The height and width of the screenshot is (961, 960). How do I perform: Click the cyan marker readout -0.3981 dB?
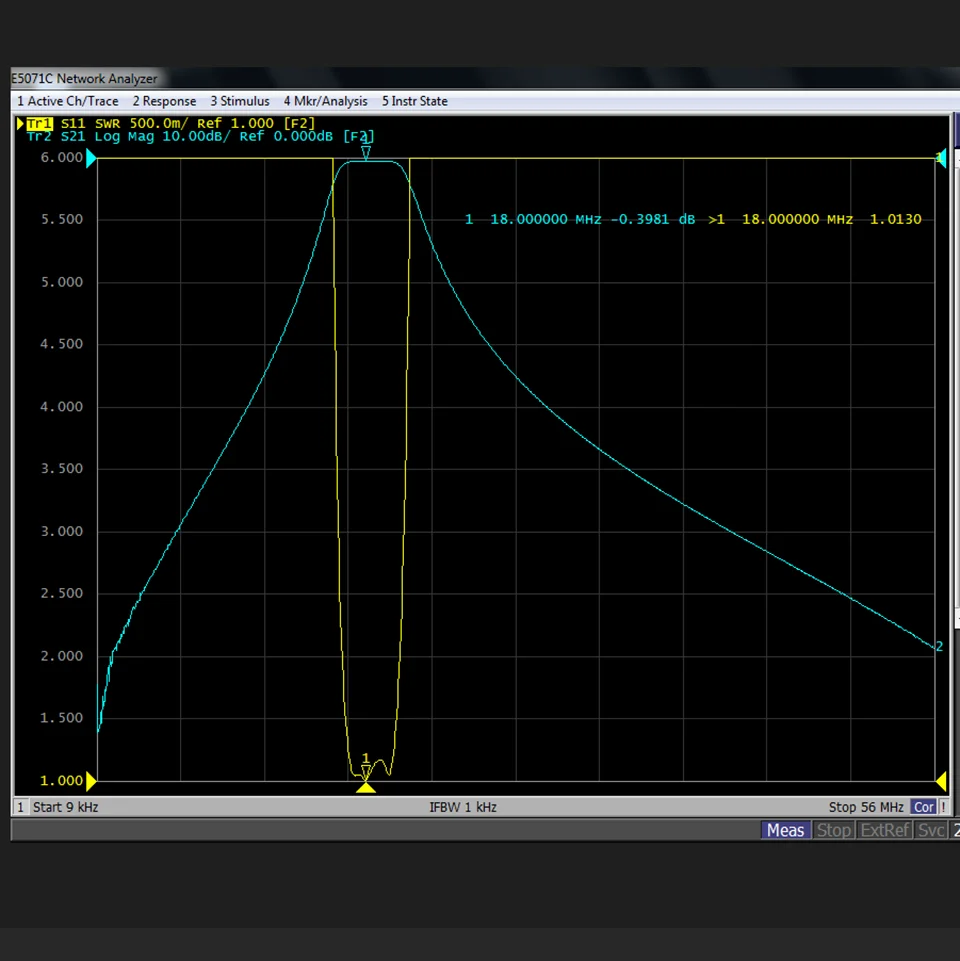tap(652, 219)
